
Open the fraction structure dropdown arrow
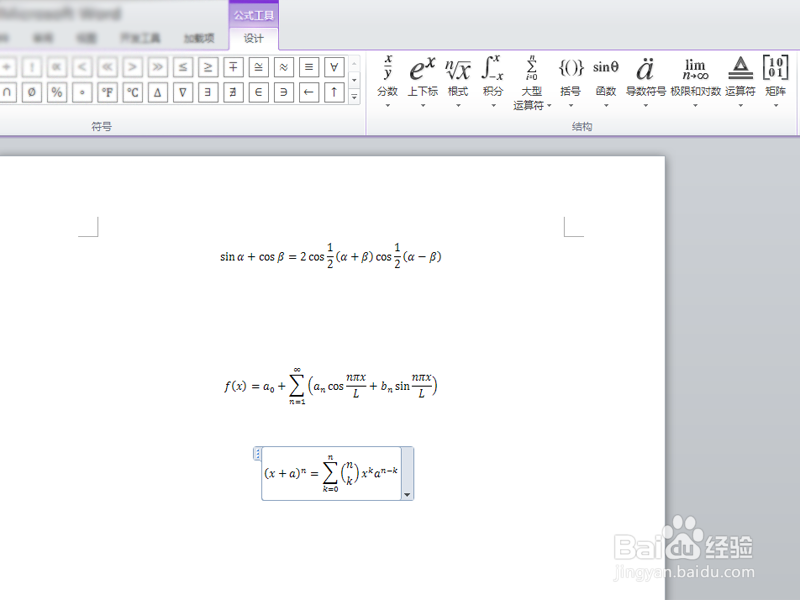(x=387, y=105)
